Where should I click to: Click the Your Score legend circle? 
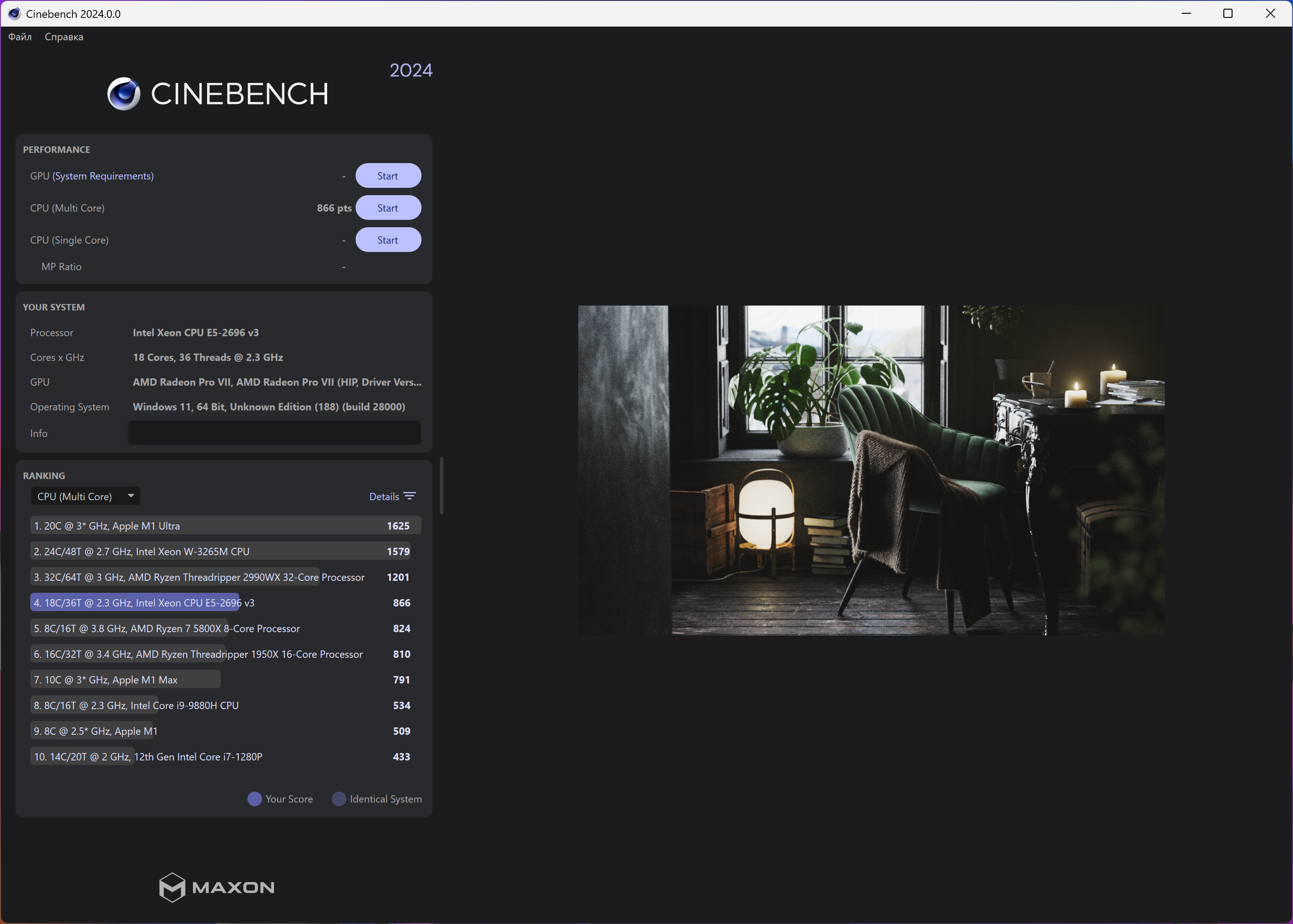click(x=254, y=799)
